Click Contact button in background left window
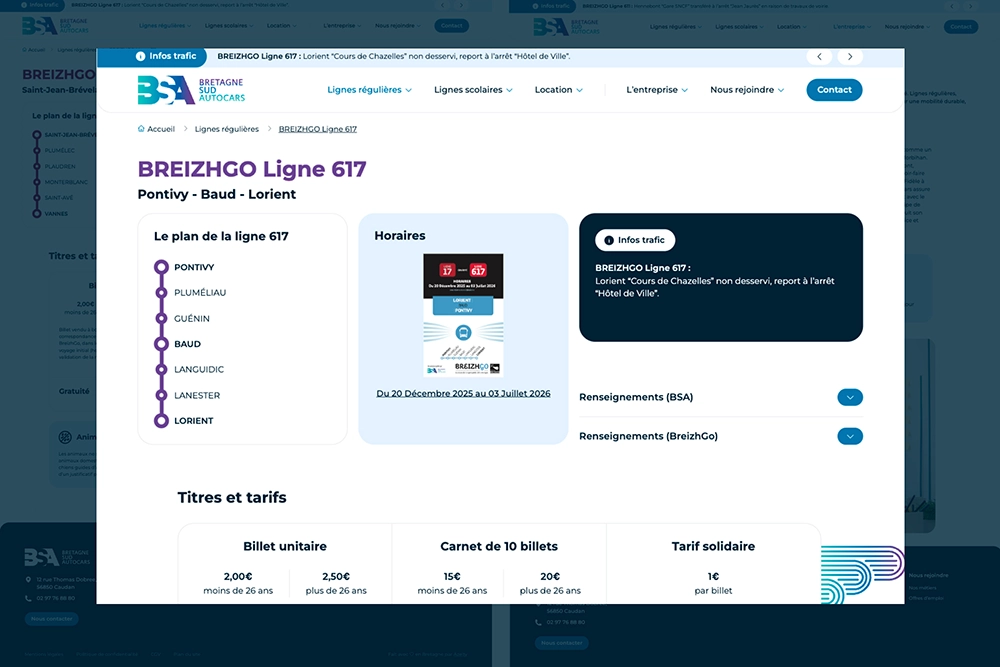1000x667 pixels. click(452, 26)
